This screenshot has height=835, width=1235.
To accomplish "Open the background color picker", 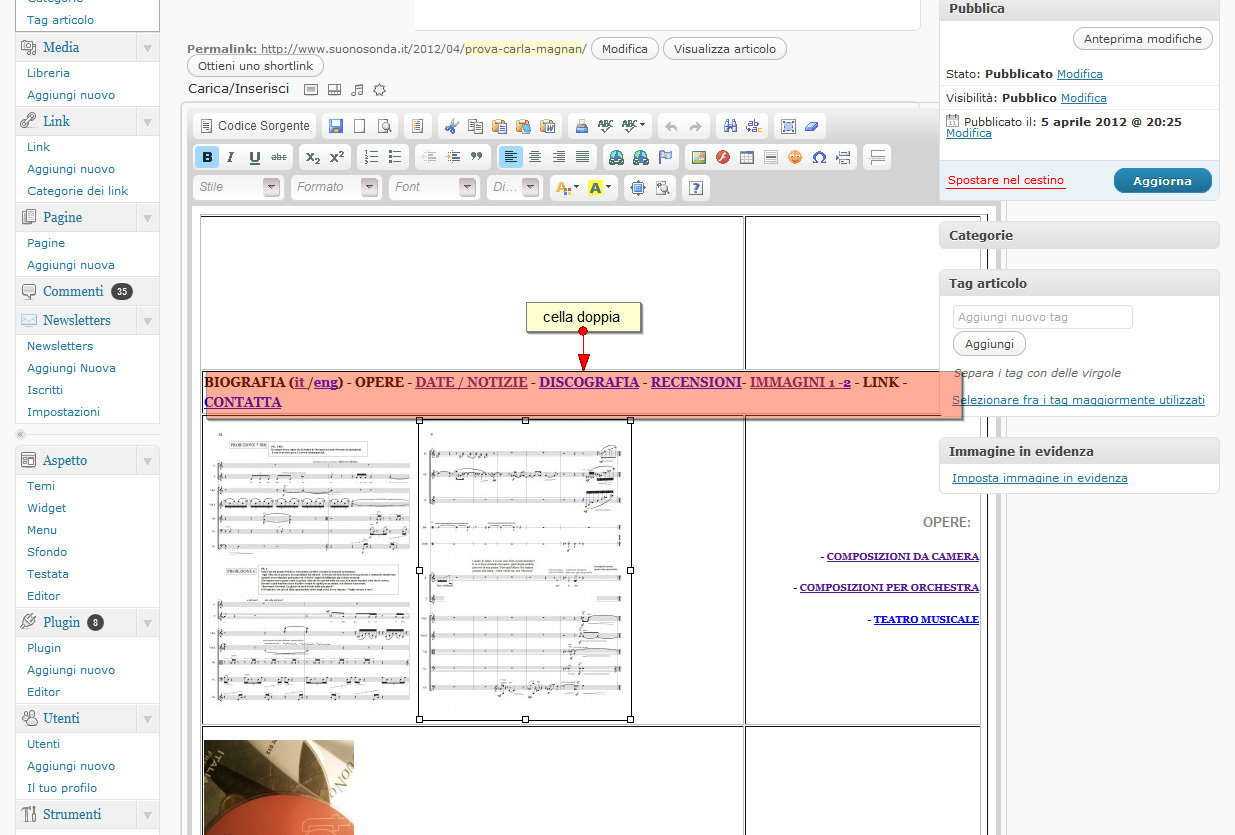I will coord(601,187).
